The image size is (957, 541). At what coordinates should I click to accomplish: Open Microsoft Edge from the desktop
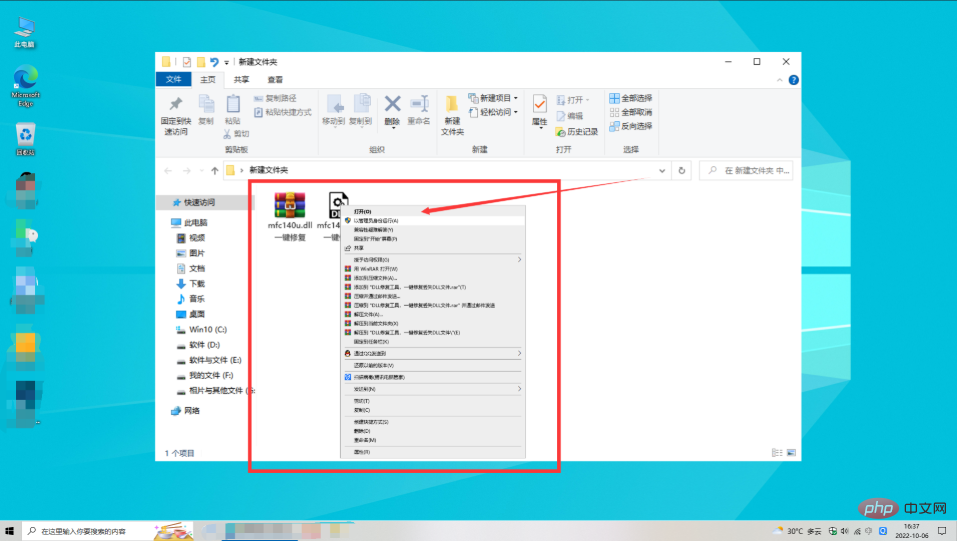click(x=24, y=80)
